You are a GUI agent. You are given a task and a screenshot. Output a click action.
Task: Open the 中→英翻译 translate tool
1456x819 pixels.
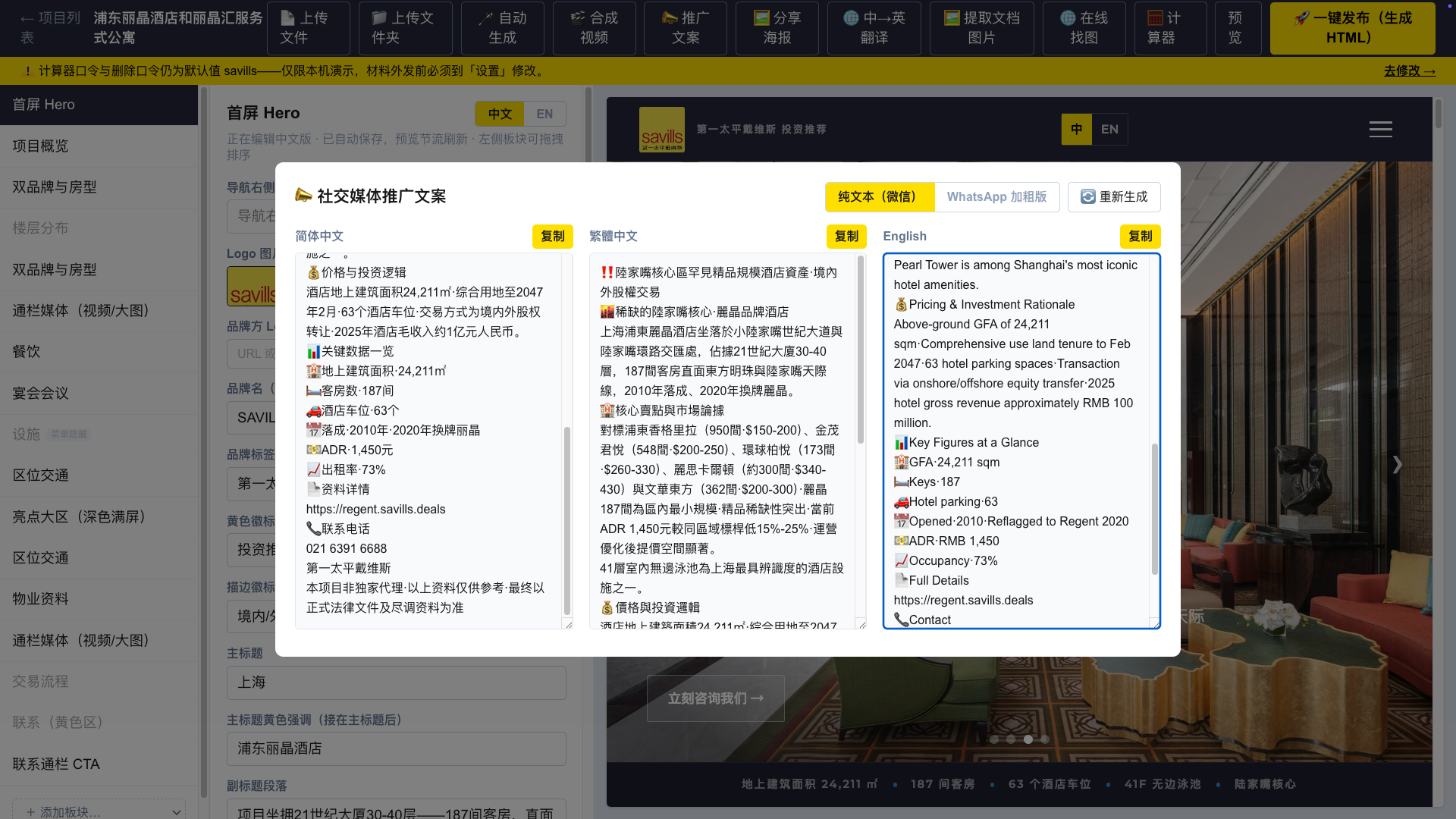[x=874, y=28]
